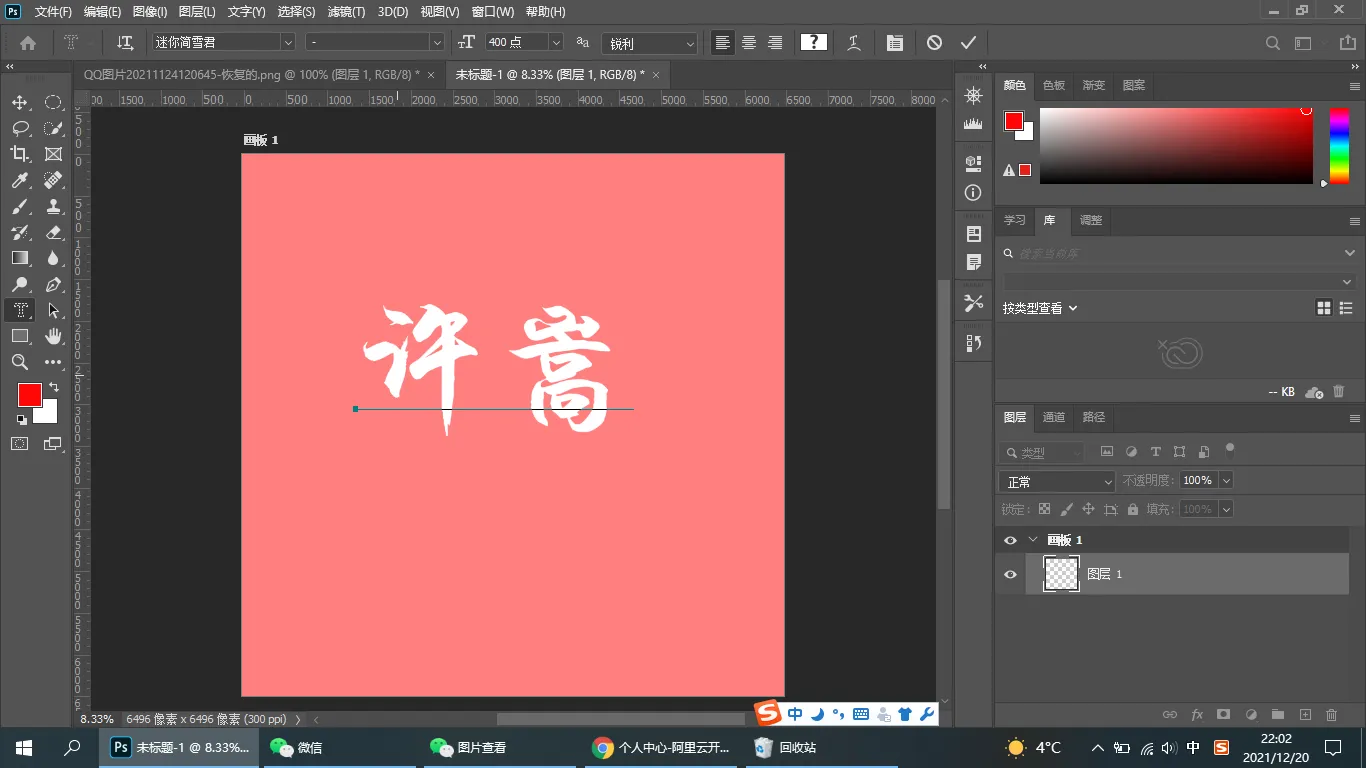Select the Spot Healing Brush tool
Image resolution: width=1366 pixels, height=768 pixels.
(53, 180)
